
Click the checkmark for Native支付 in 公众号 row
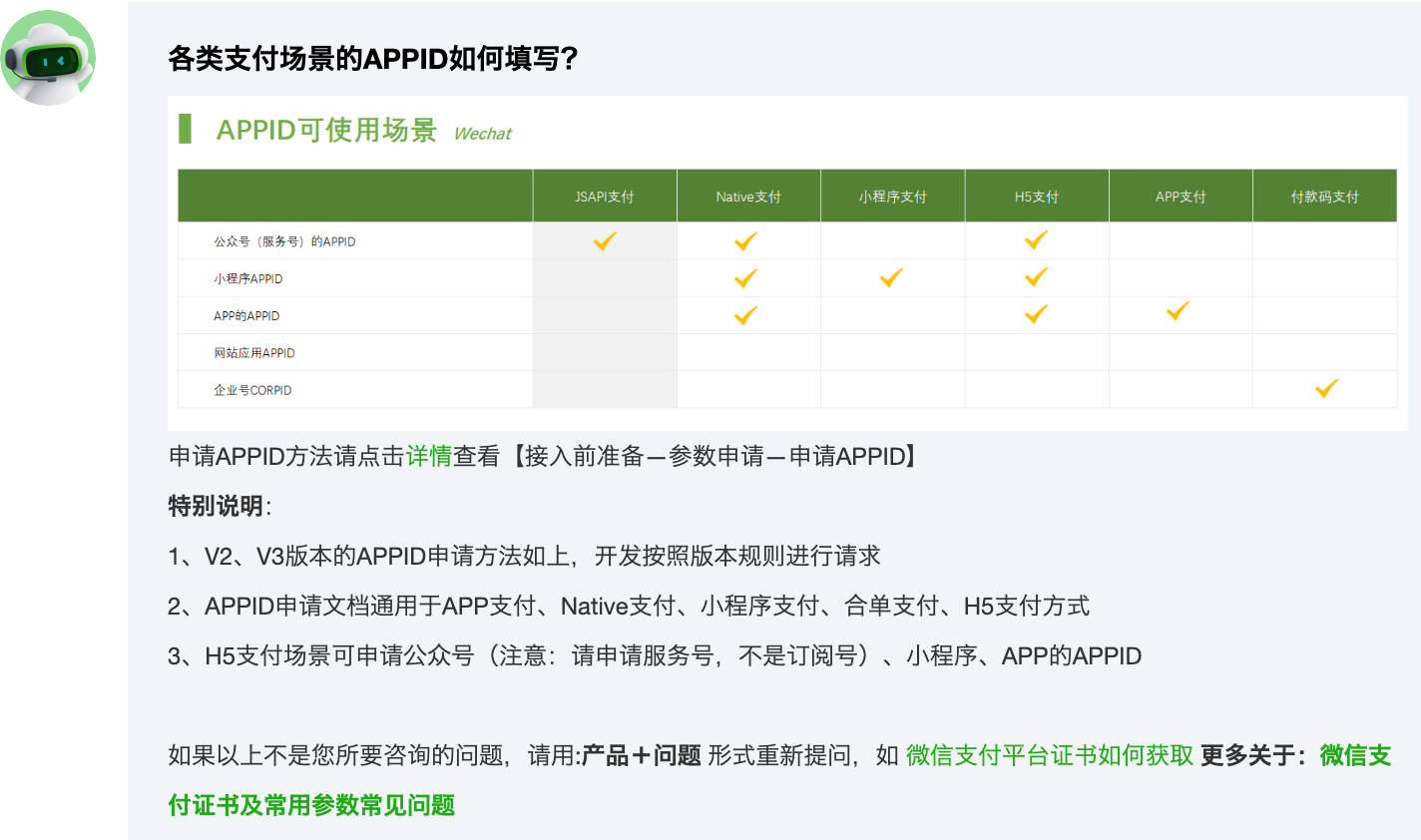pos(745,240)
